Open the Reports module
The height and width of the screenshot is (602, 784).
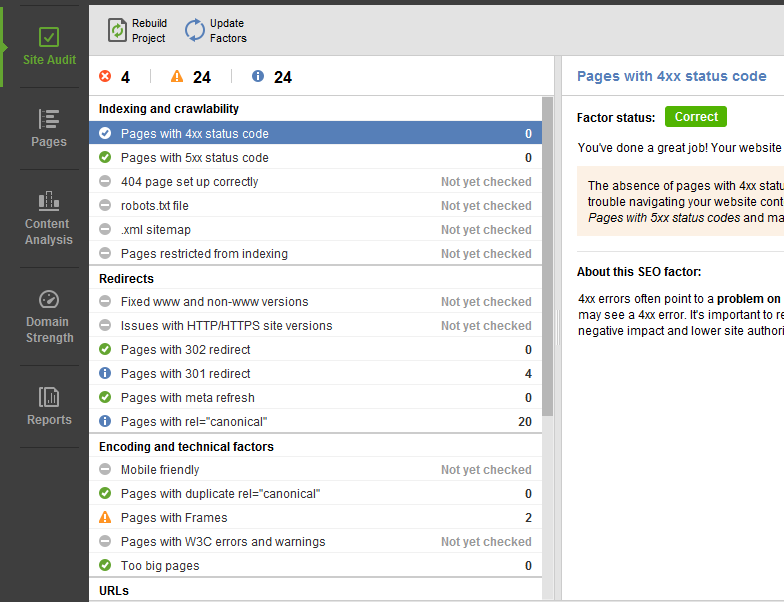48,406
